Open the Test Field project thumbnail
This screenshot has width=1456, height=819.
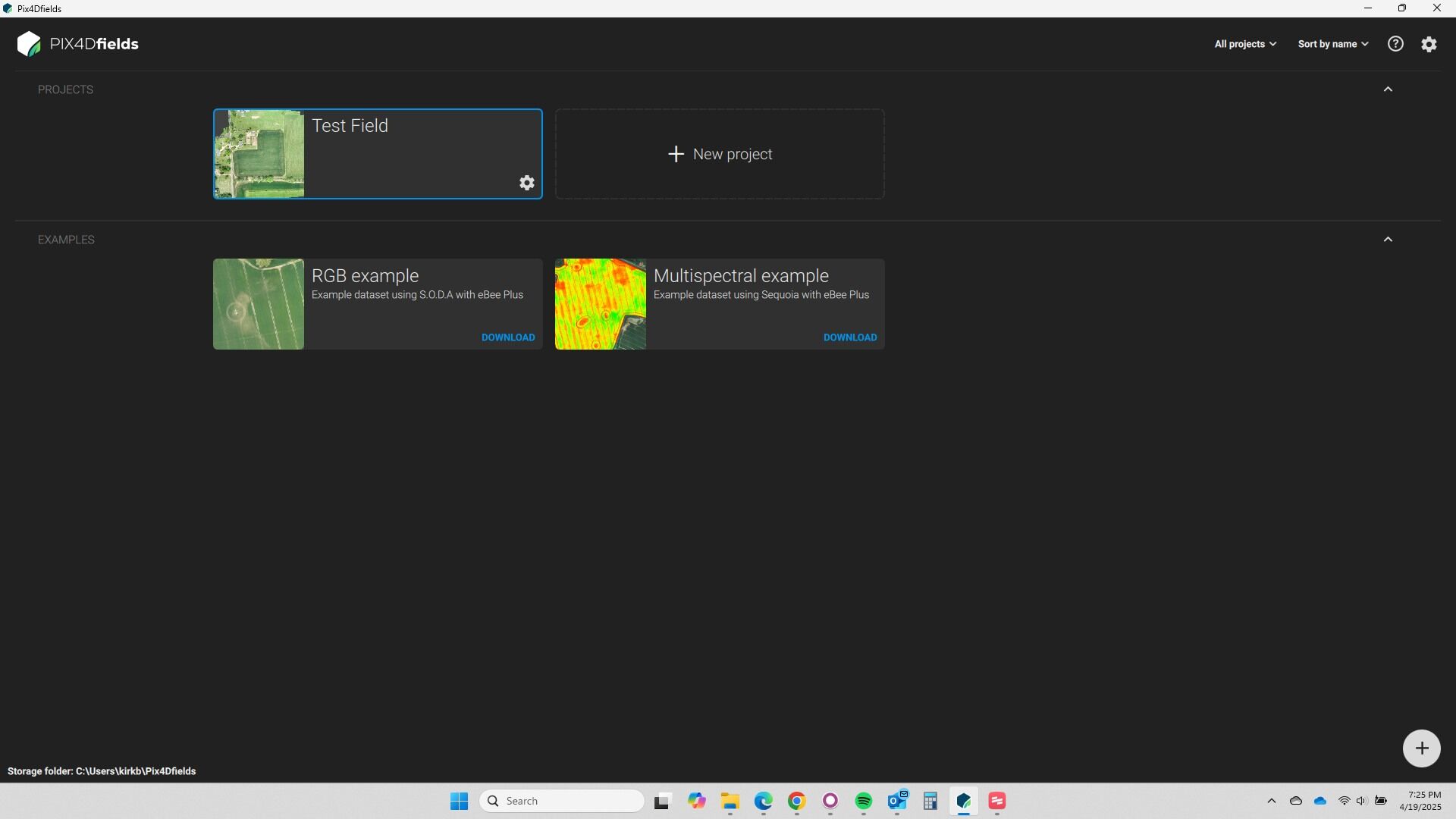point(259,154)
